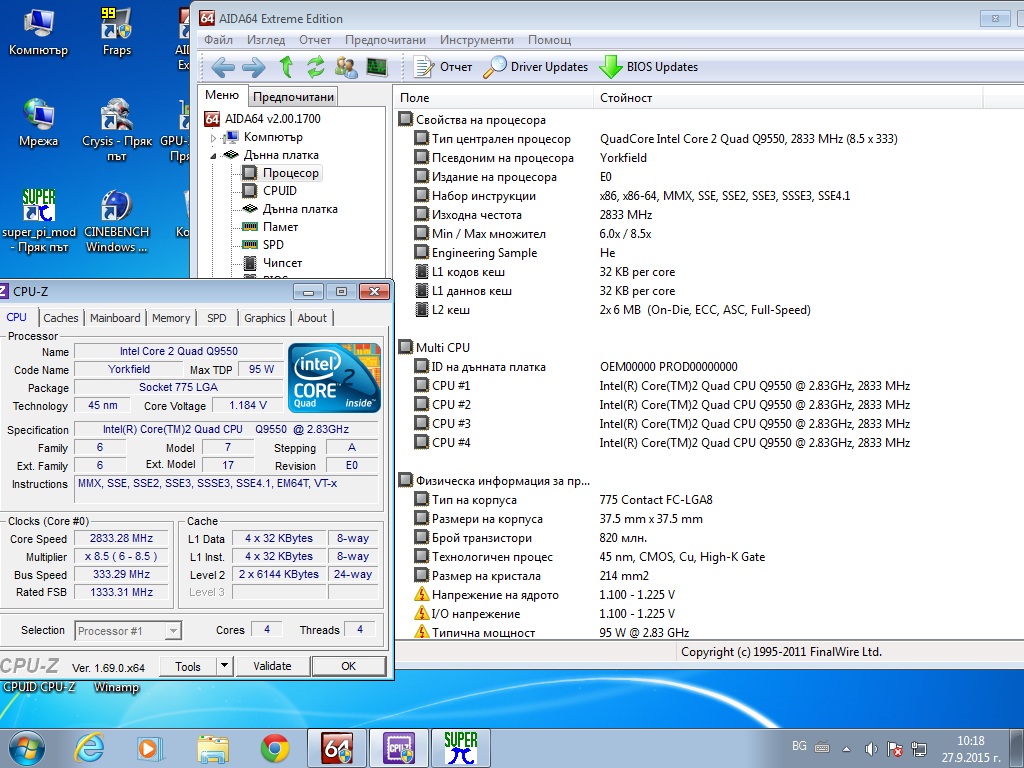Open the Windows Start menu orb
1024x768 pixels.
point(26,748)
